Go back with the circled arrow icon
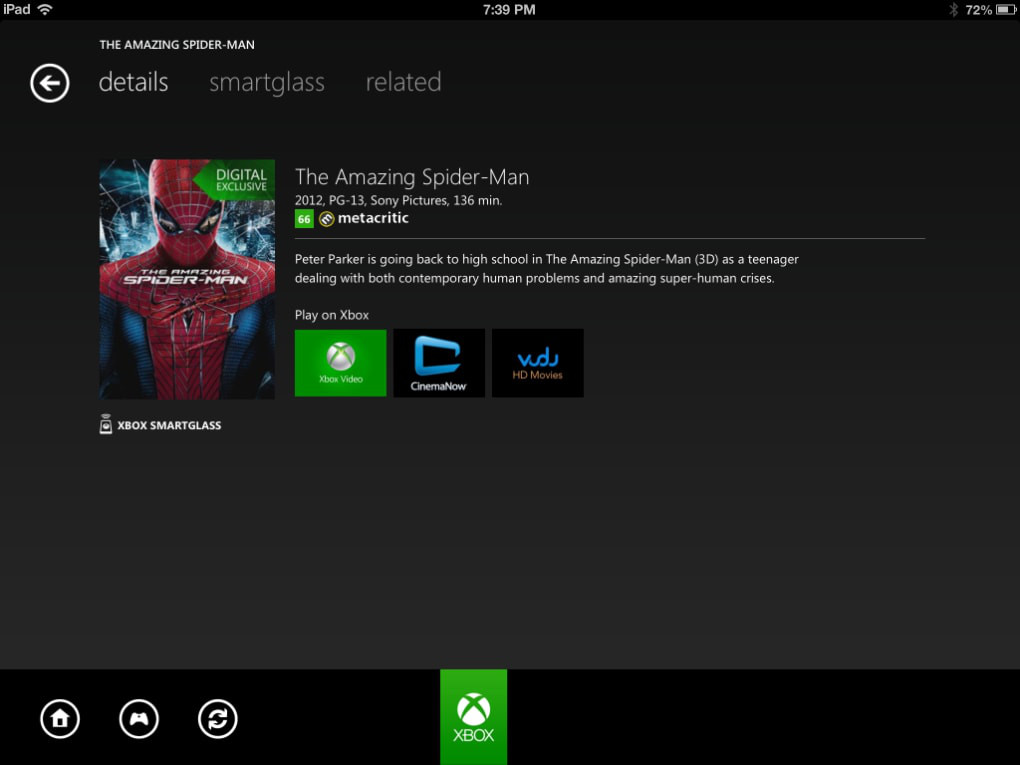 (x=49, y=83)
